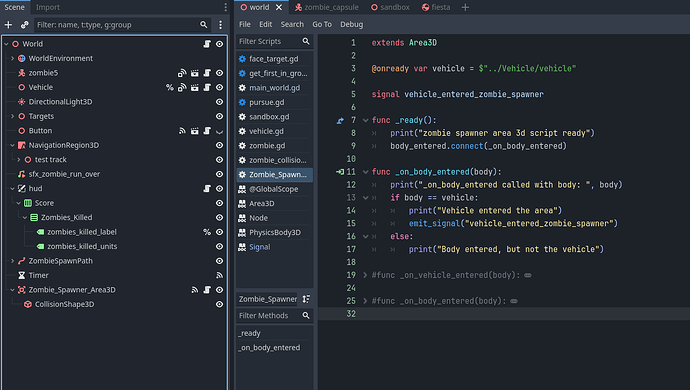
Task: Click signal connection icon on line 7
Action: 340,120
